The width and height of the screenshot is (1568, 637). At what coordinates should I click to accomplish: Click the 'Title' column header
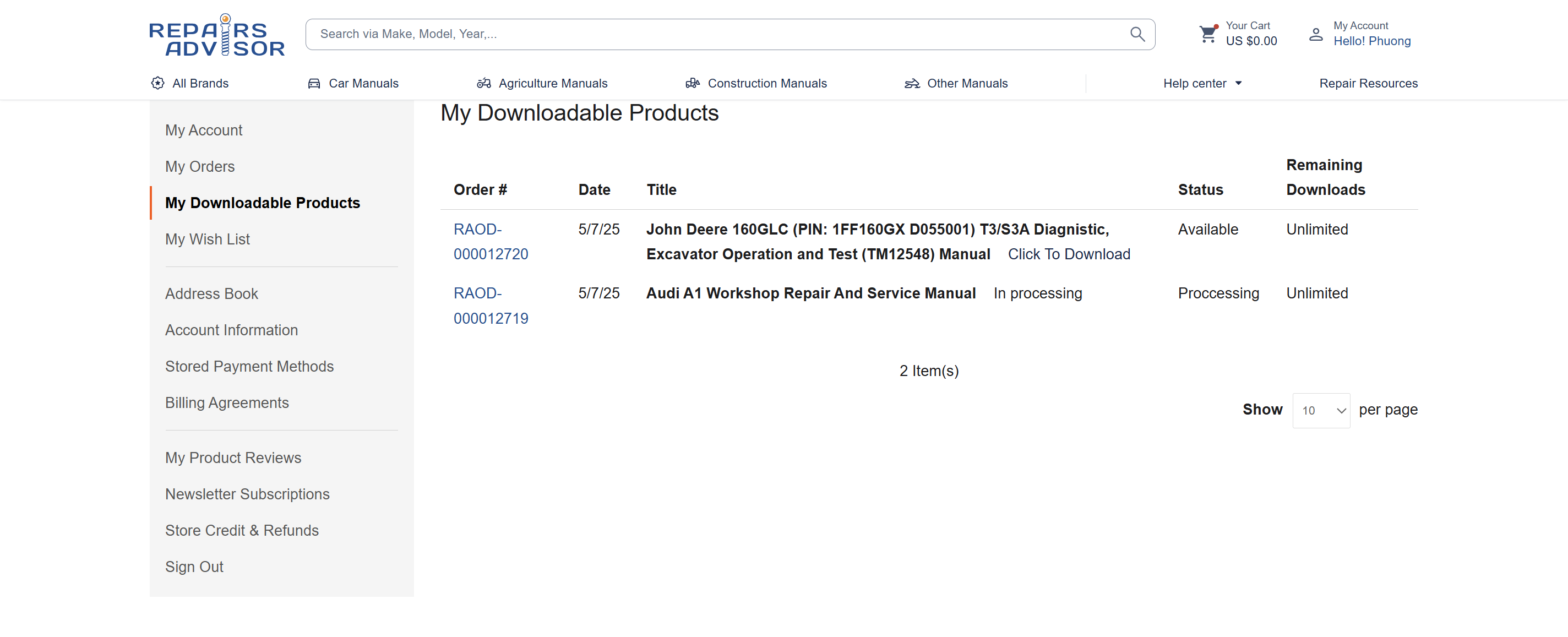[661, 190]
